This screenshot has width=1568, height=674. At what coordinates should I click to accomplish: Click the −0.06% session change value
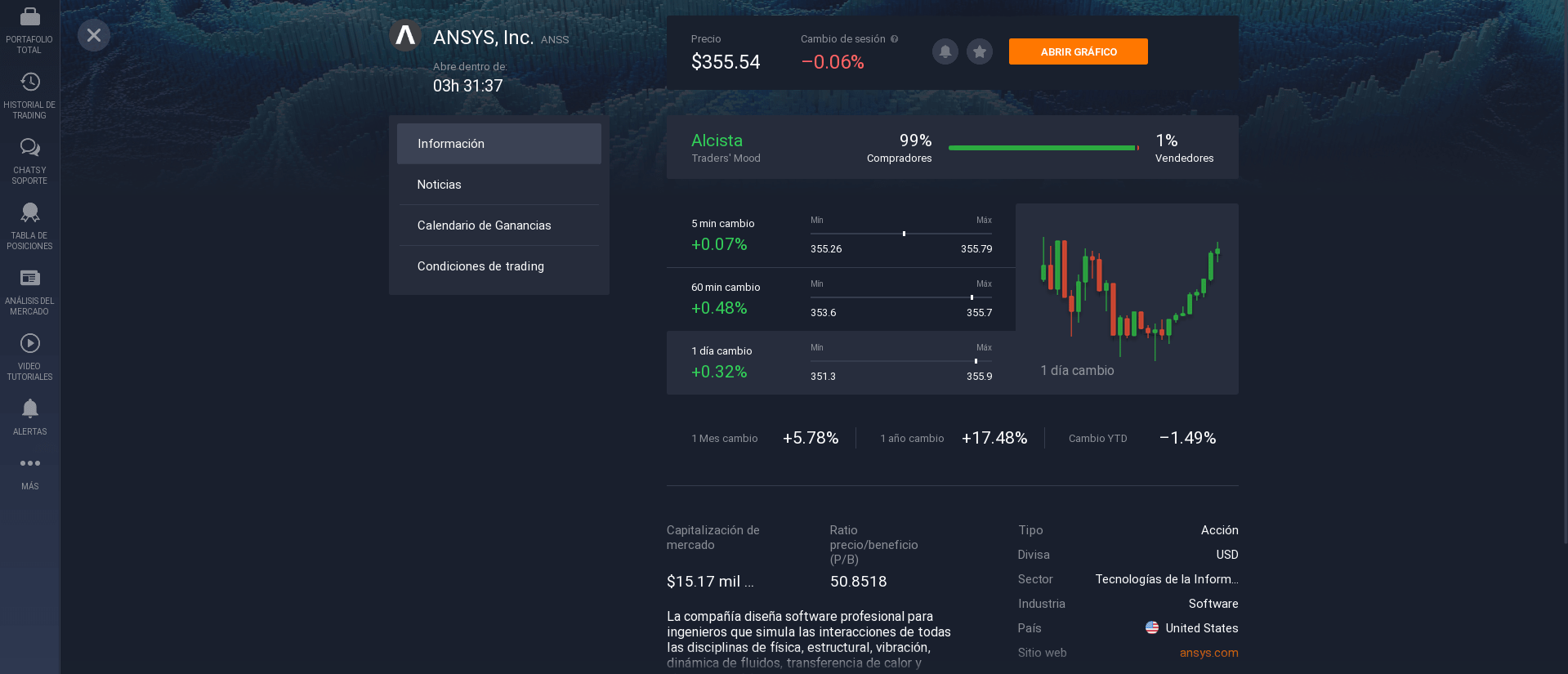(833, 62)
